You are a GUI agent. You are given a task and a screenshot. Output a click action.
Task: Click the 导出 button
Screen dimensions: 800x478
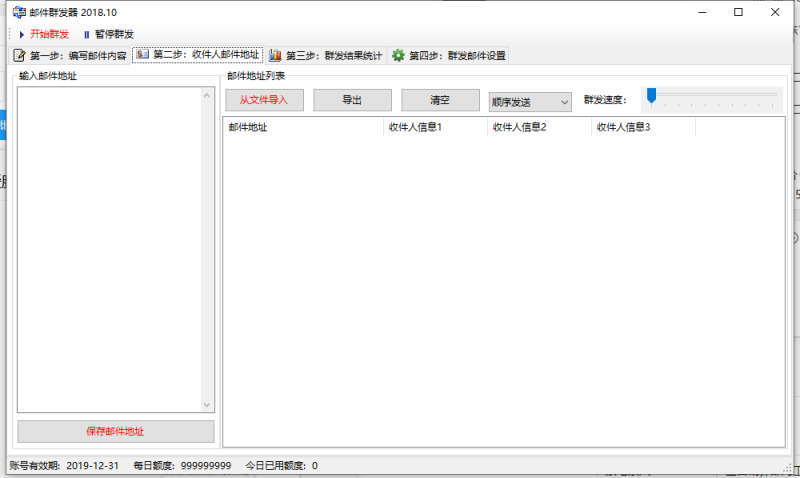tap(352, 101)
